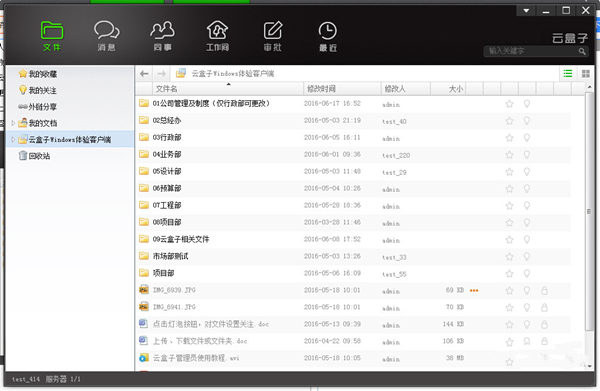Switch to list view icon

[568, 73]
